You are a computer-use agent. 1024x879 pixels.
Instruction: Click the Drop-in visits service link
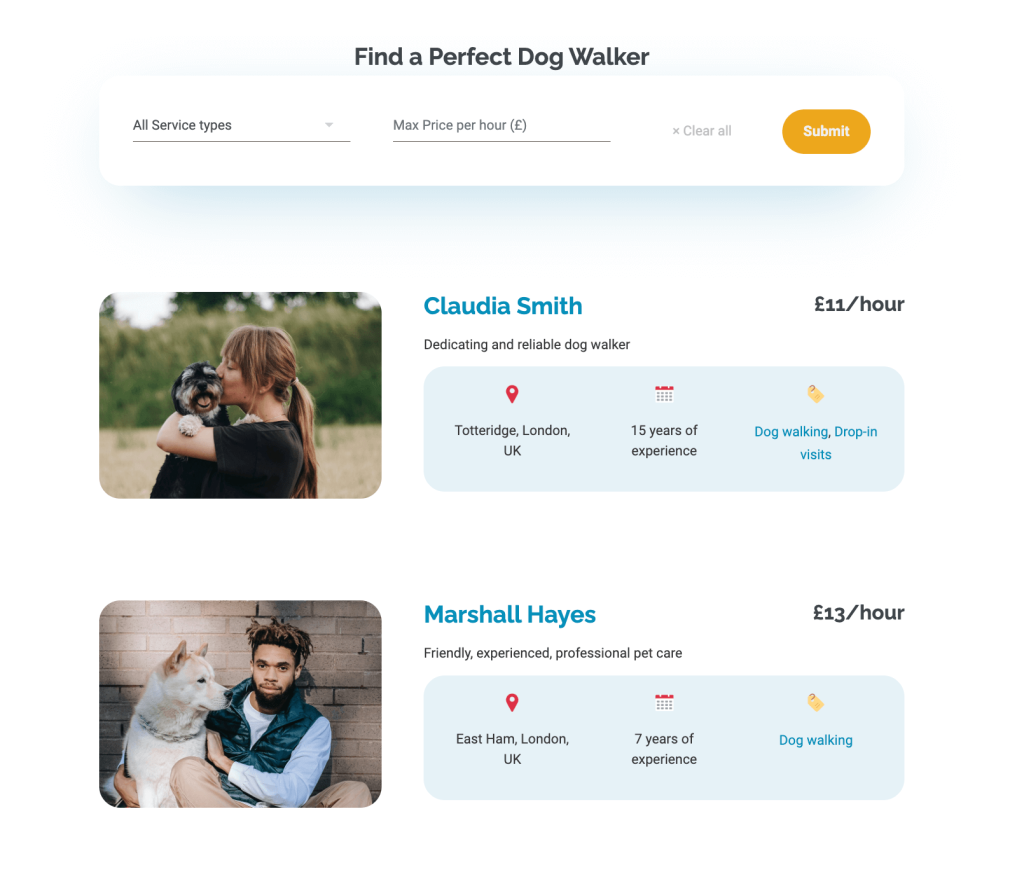point(838,443)
